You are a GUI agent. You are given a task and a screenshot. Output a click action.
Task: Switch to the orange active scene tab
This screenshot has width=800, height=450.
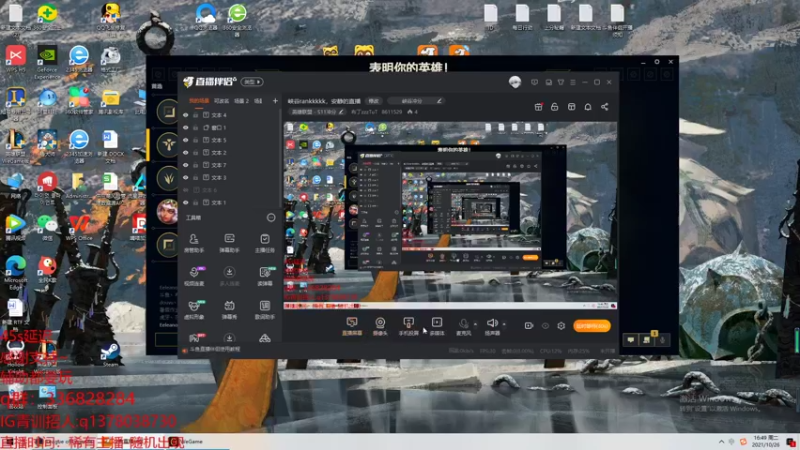199,101
